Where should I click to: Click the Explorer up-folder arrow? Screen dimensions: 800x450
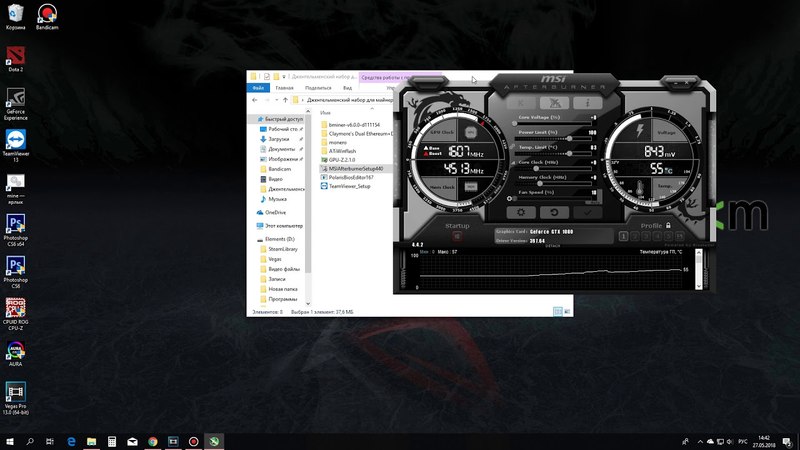click(x=285, y=100)
